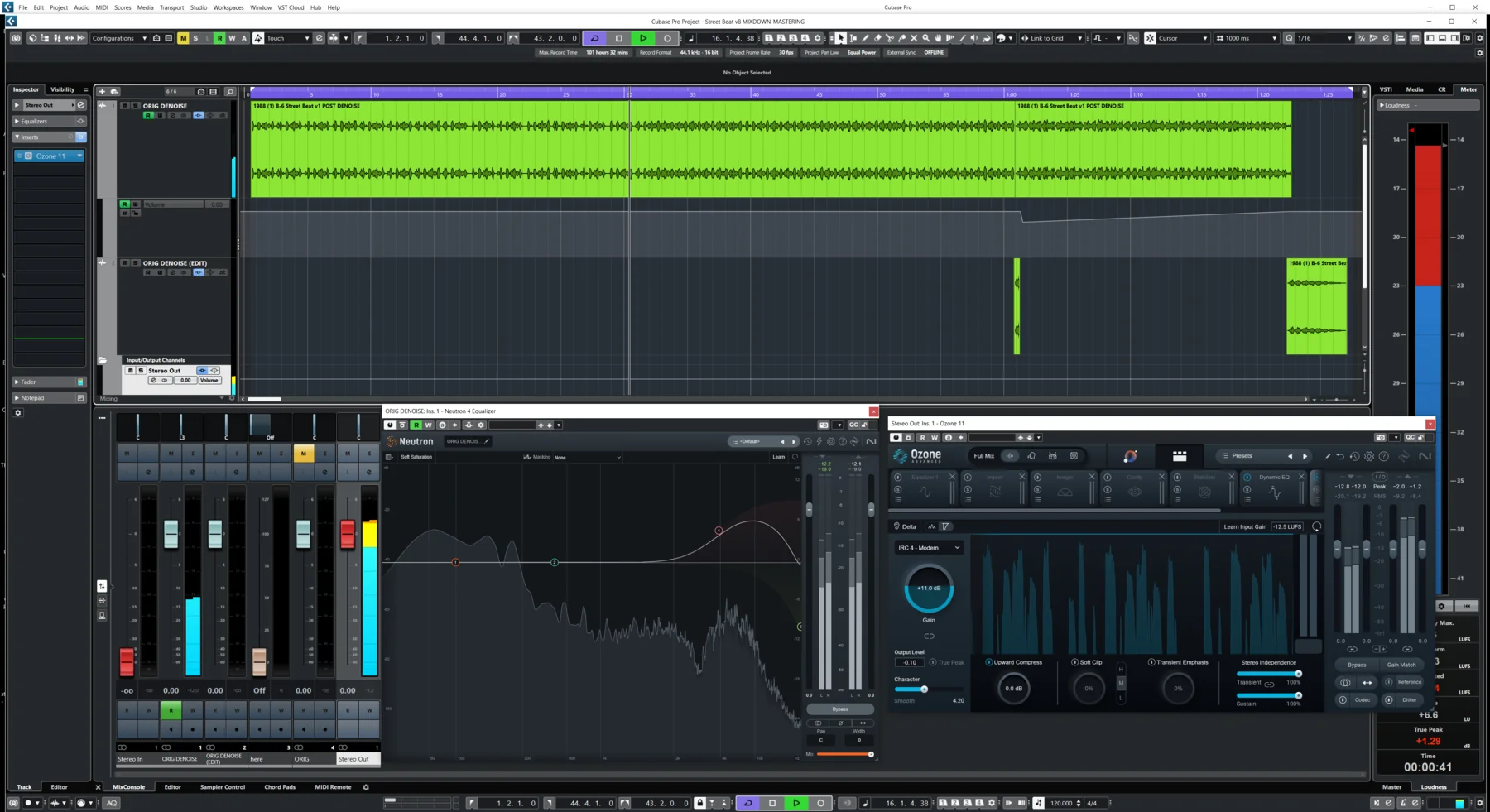This screenshot has width=1490, height=812.
Task: Remove the Dynamic EQ module with X
Action: pos(1301,477)
